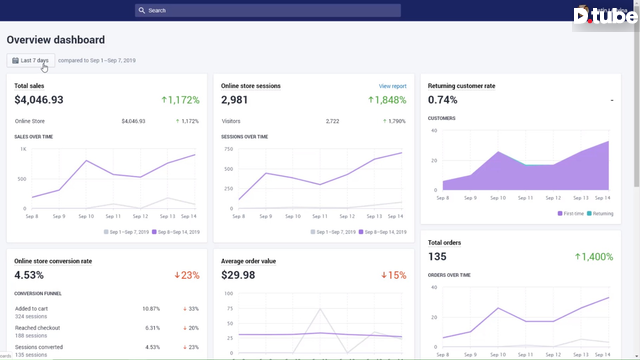Click the Overview dashboard heading
This screenshot has height=360, width=640.
pos(56,40)
